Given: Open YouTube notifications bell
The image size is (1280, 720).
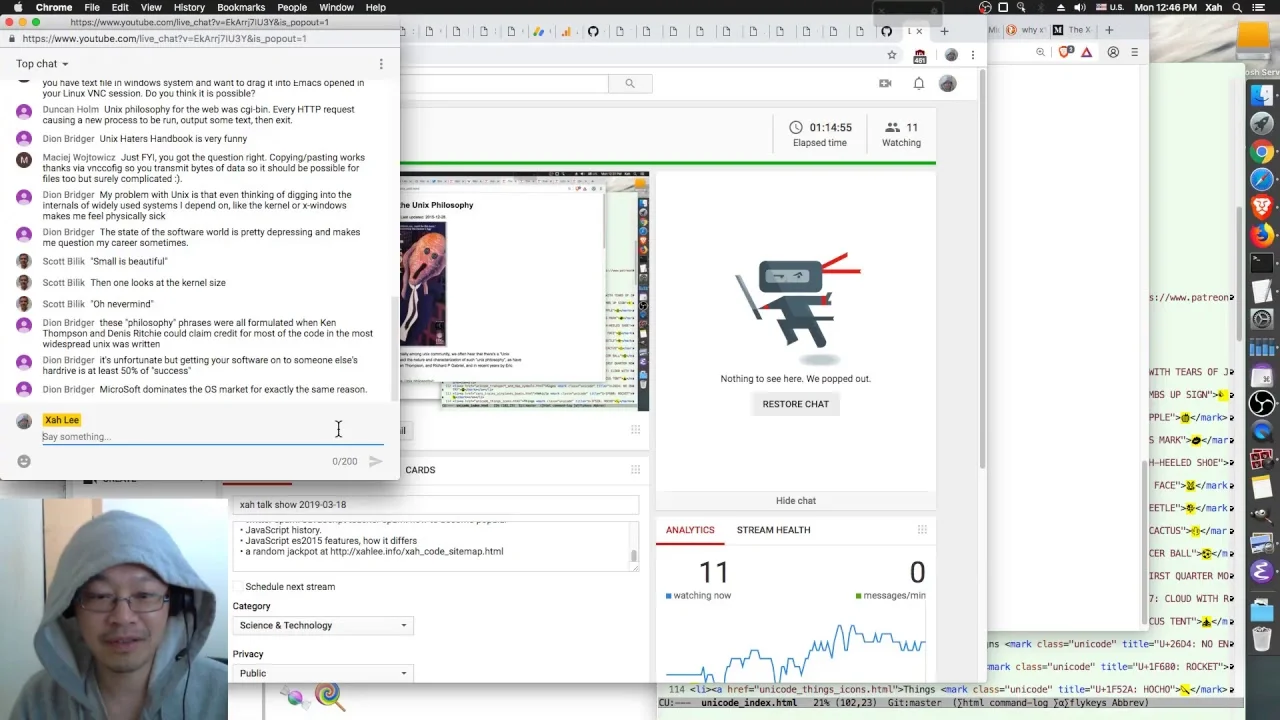Looking at the screenshot, I should pyautogui.click(x=918, y=84).
